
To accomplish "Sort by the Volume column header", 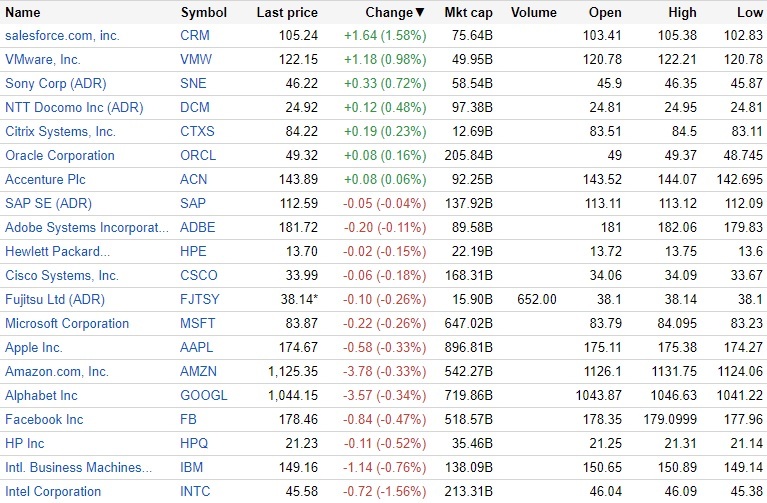I will tap(533, 13).
